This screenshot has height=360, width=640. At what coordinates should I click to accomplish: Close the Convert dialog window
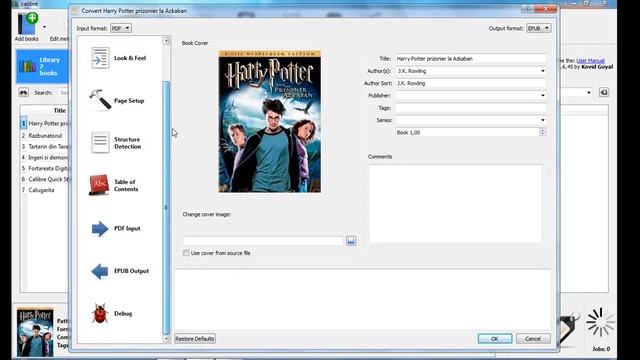tap(546, 9)
